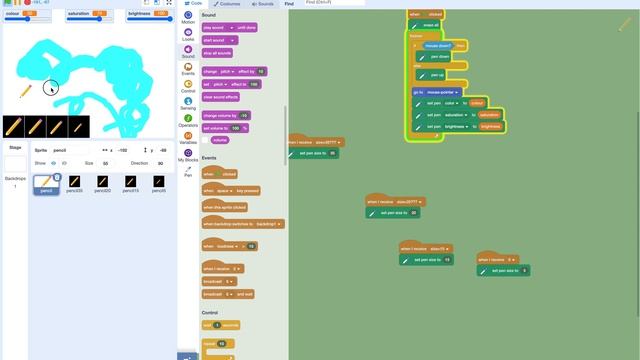This screenshot has height=360, width=640.
Task: Click the sprite x position field
Action: coord(123,150)
